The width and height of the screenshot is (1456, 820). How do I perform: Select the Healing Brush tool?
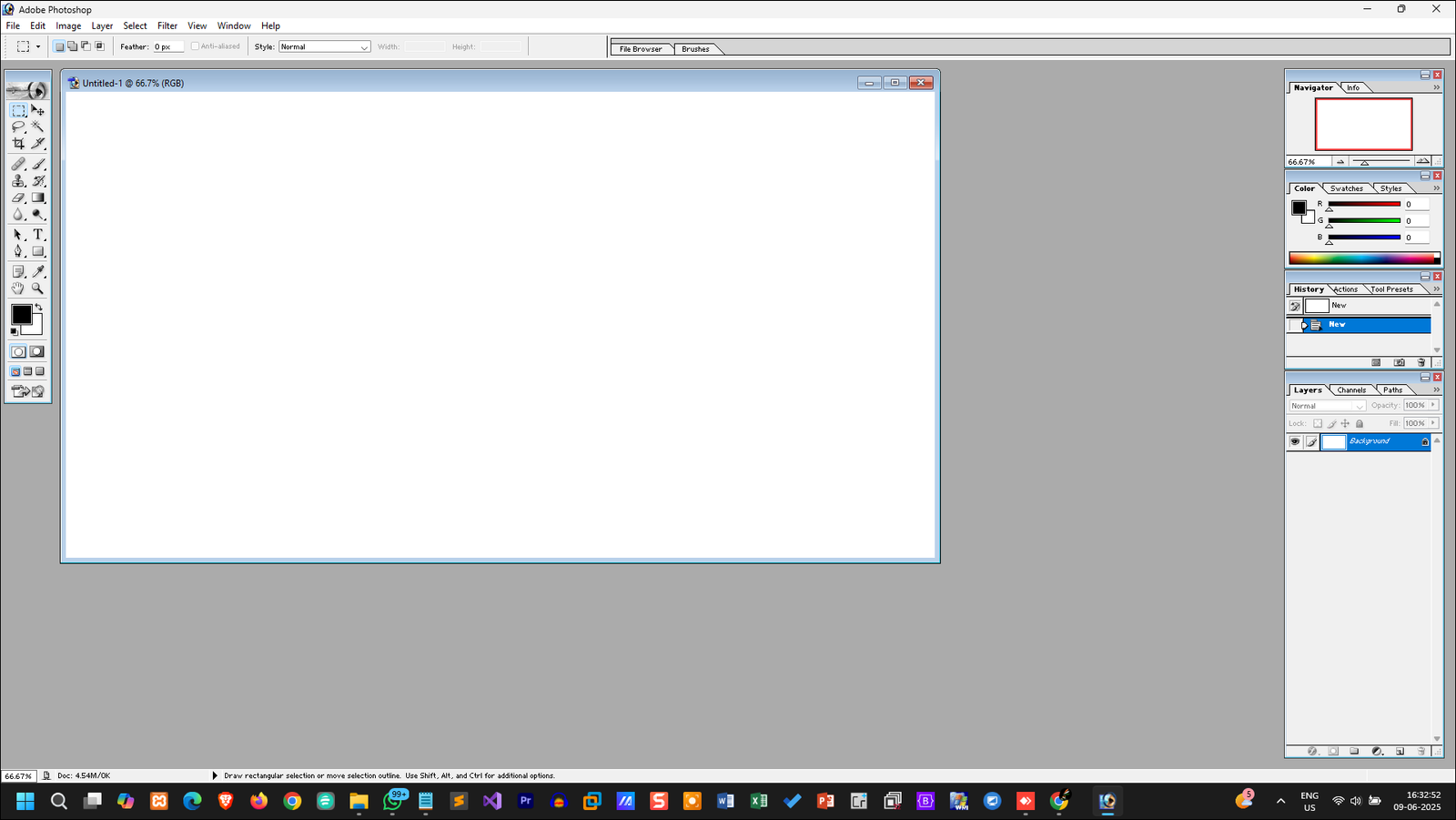click(18, 164)
